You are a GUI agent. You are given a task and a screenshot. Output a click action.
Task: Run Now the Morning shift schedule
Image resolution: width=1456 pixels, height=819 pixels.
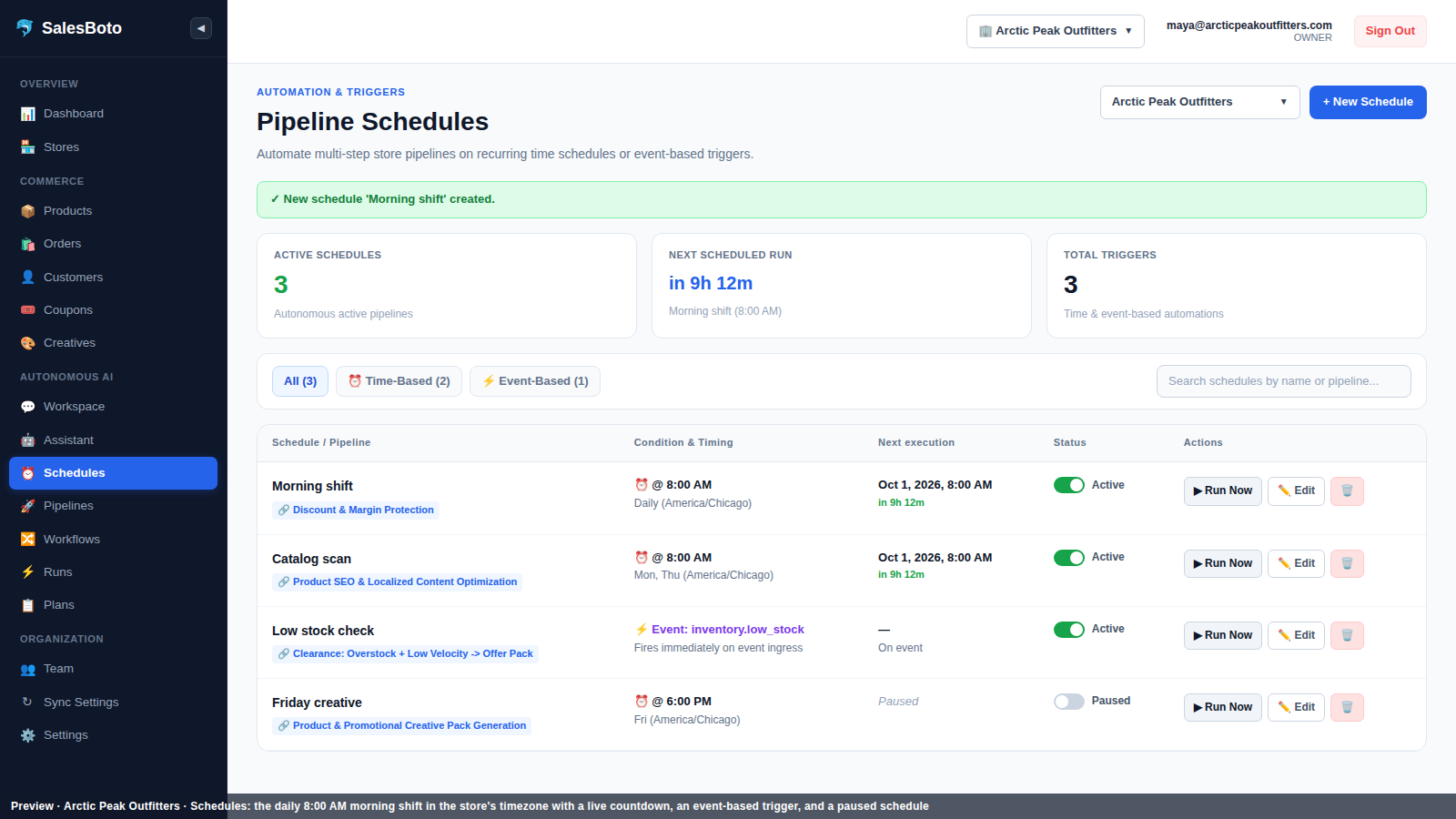click(1222, 491)
